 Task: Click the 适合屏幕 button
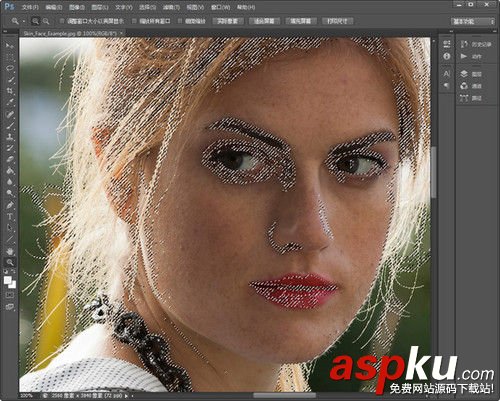[x=264, y=21]
